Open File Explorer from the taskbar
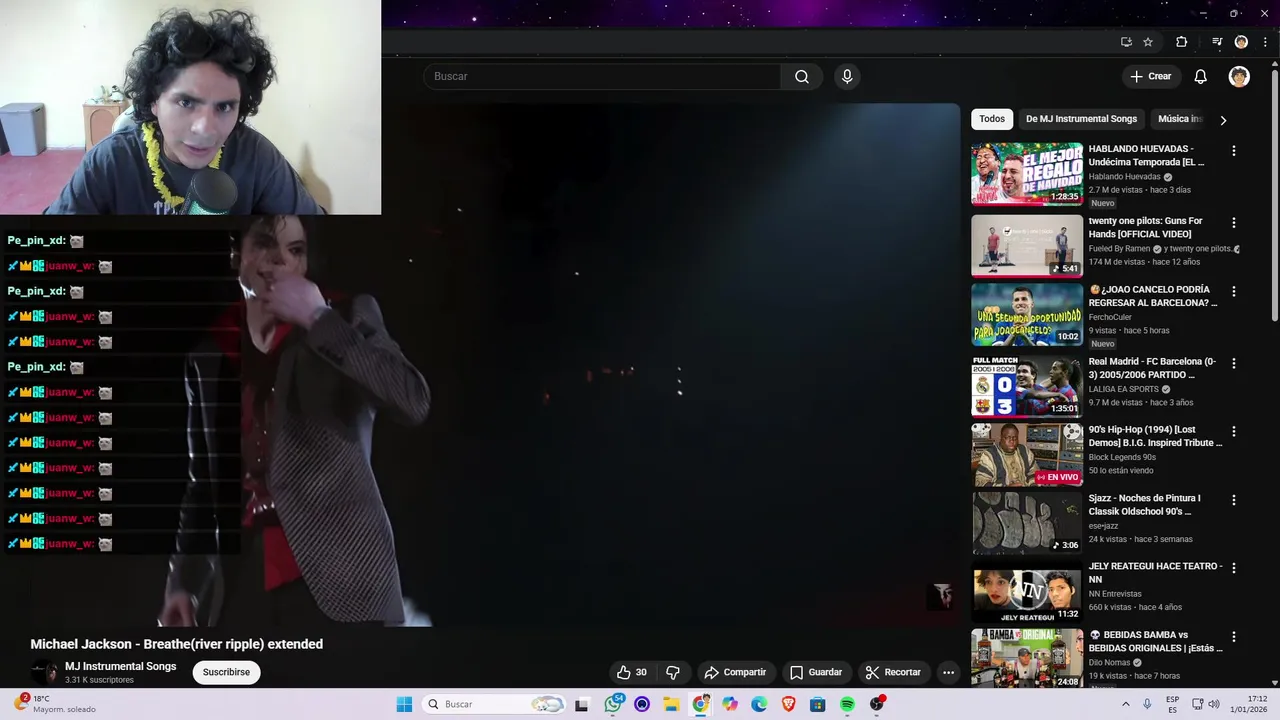Screen dimensions: 1280x720 (671, 704)
